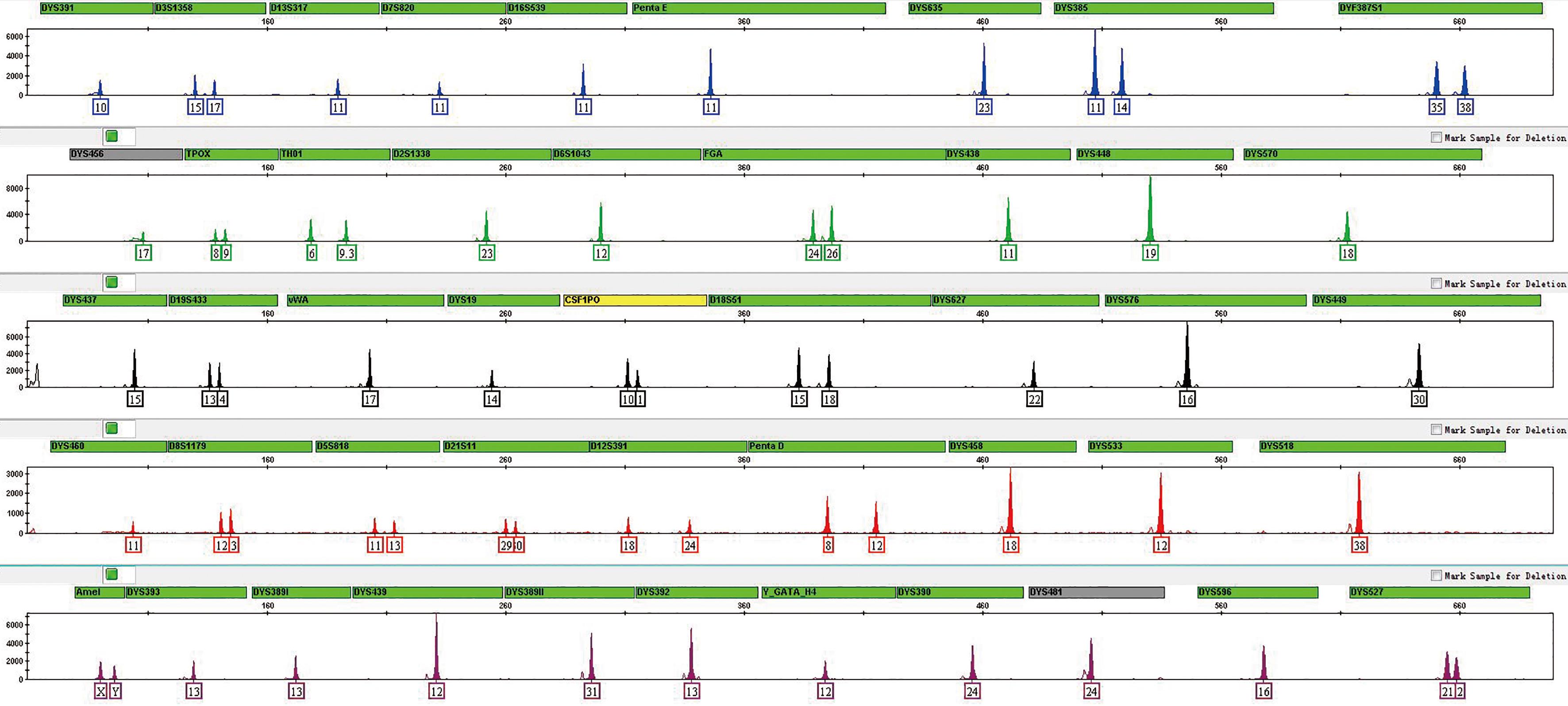The height and width of the screenshot is (706, 1568).
Task: Click green status icon above Amel panel
Action: (112, 575)
